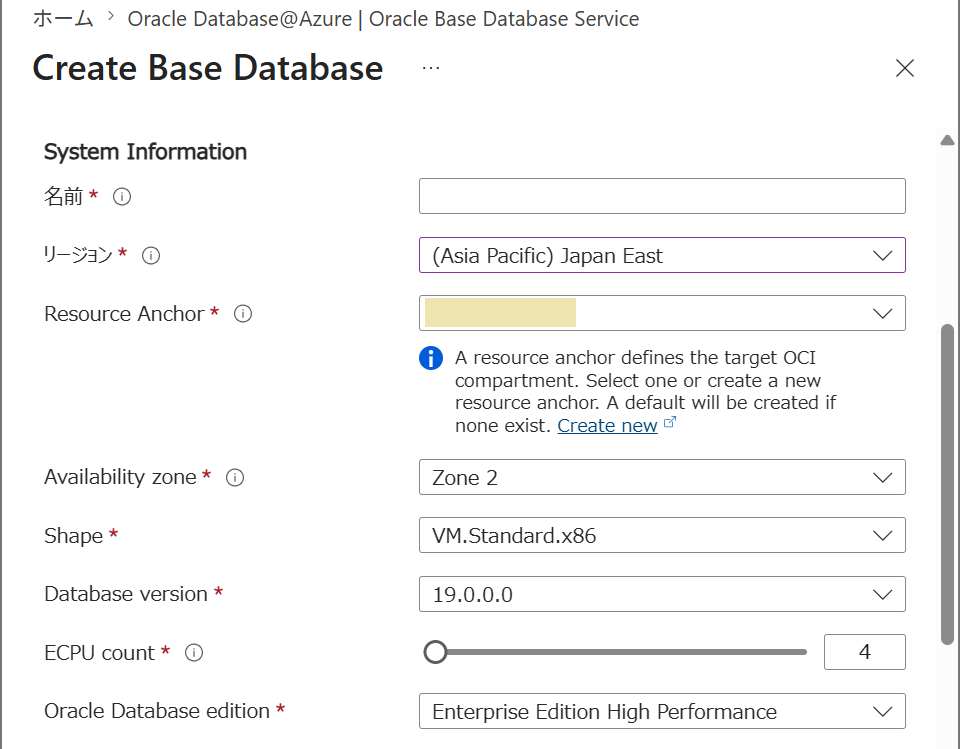960x749 pixels.
Task: Open the Database version dropdown showing 19.0.0.0
Action: point(662,594)
